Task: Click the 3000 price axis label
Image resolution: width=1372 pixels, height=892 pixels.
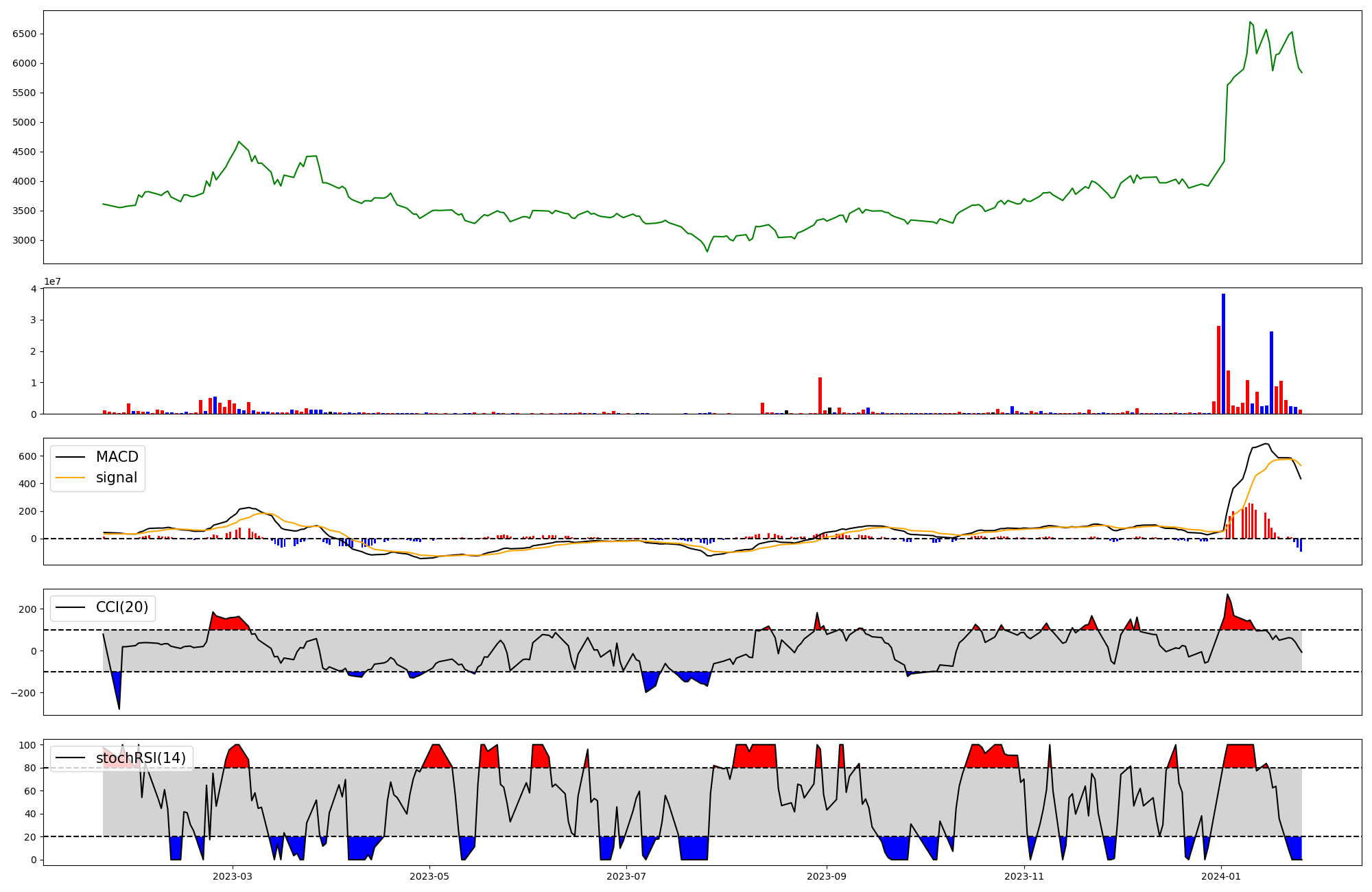Action: tap(25, 240)
